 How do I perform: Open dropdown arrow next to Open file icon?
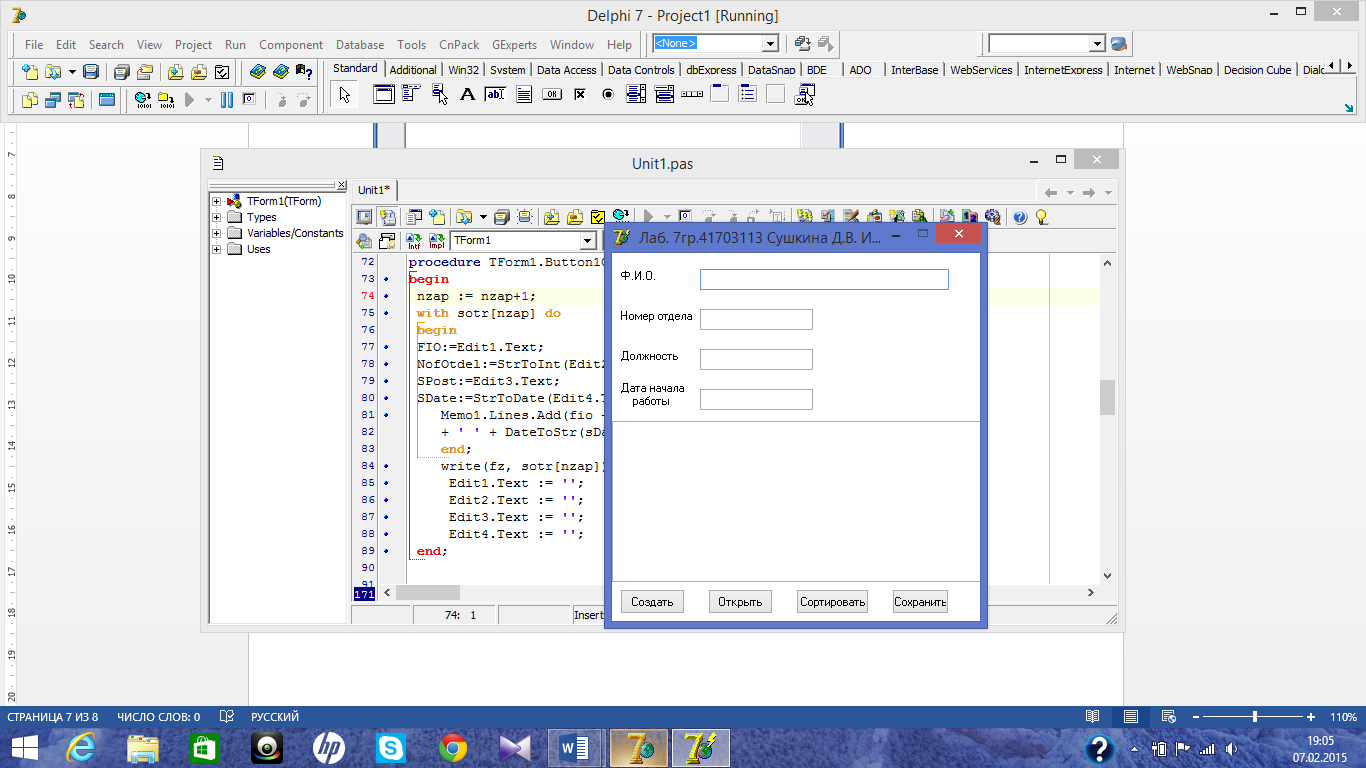pyautogui.click(x=72, y=72)
